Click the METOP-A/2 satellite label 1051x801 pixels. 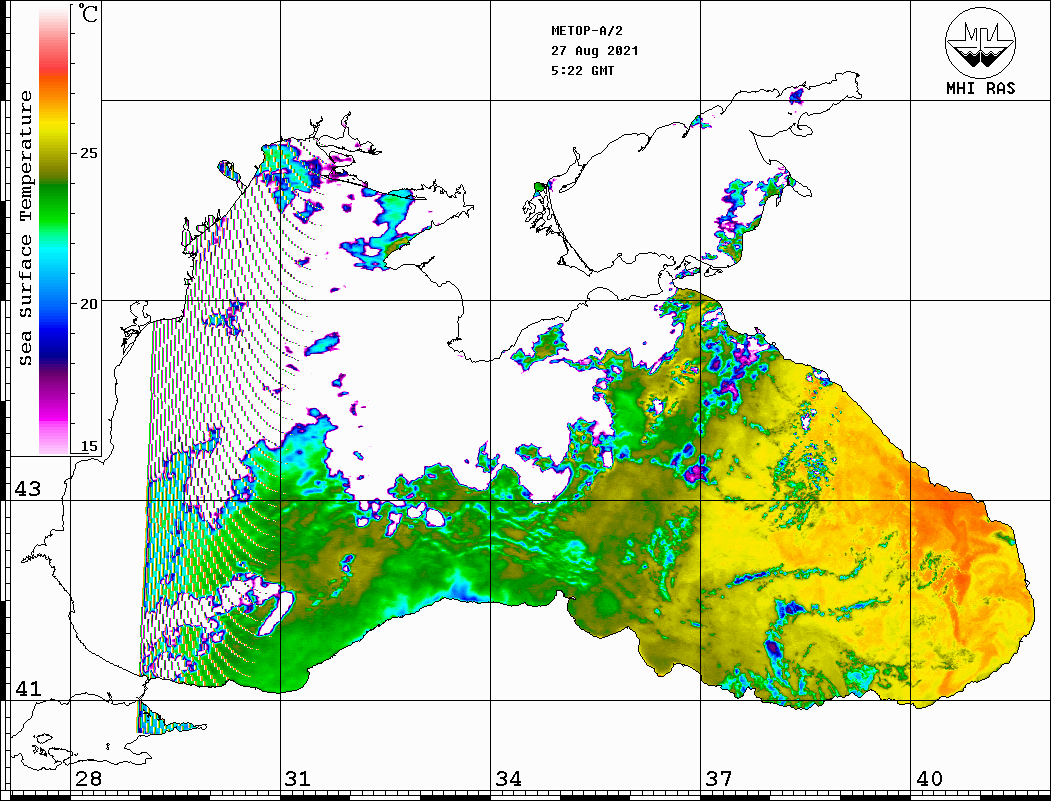click(x=587, y=31)
